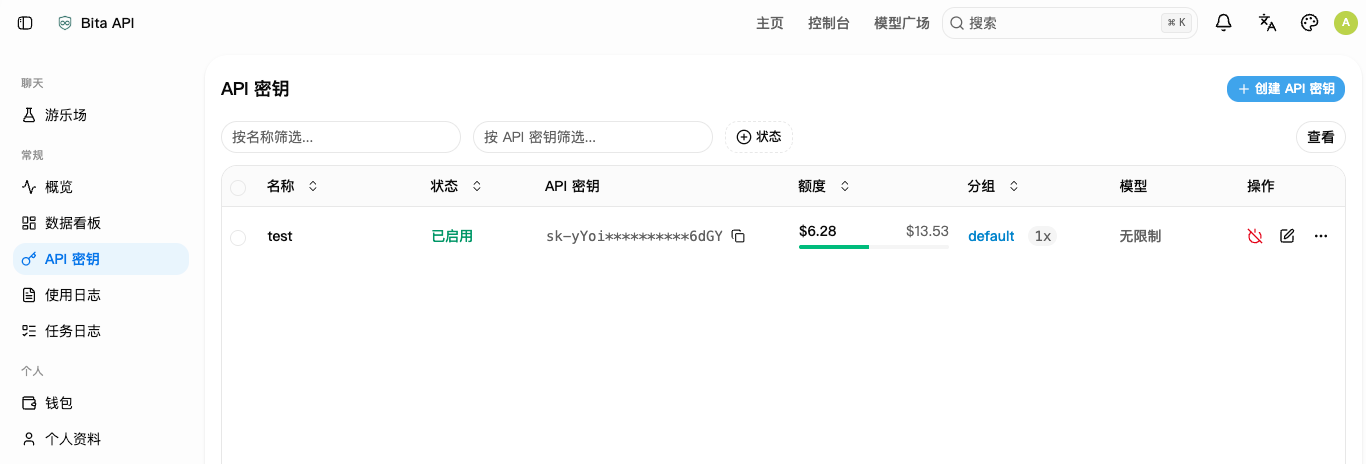Click the 1x ratio badge
Image resolution: width=1366 pixels, height=464 pixels.
point(1043,236)
